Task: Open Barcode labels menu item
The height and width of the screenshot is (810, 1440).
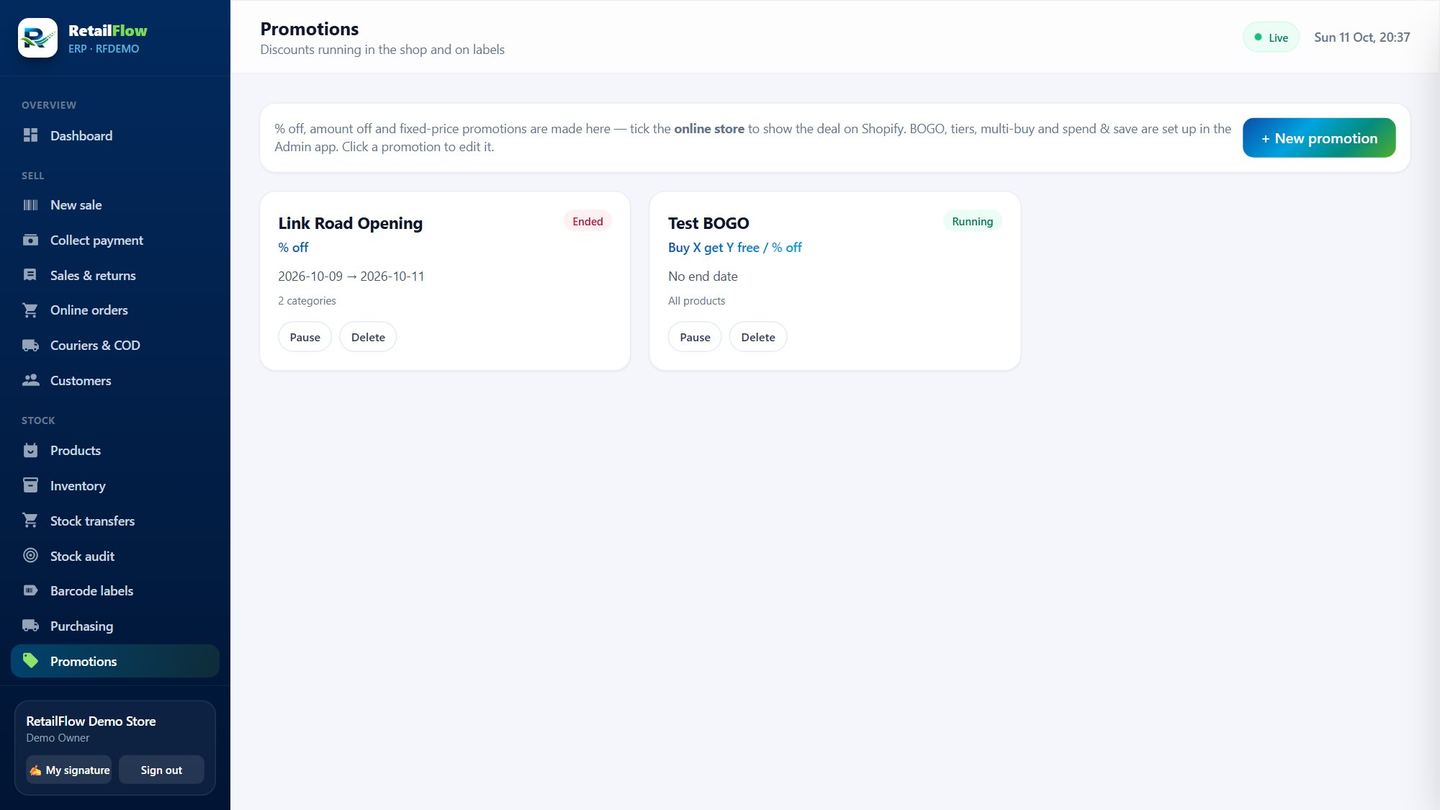Action: pyautogui.click(x=115, y=591)
